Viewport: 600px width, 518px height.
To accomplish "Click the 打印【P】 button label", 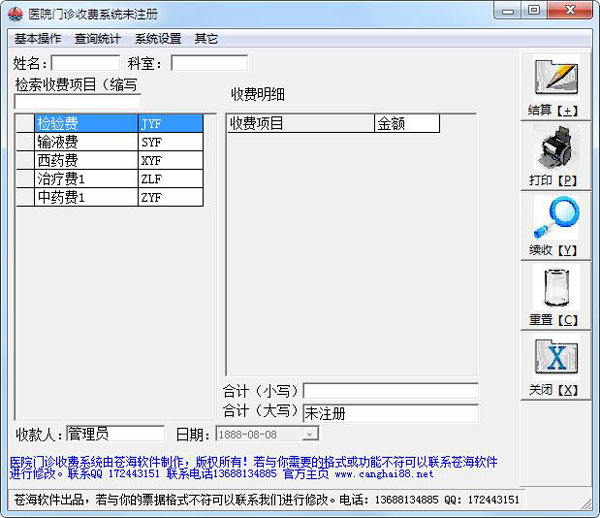I will (x=553, y=180).
